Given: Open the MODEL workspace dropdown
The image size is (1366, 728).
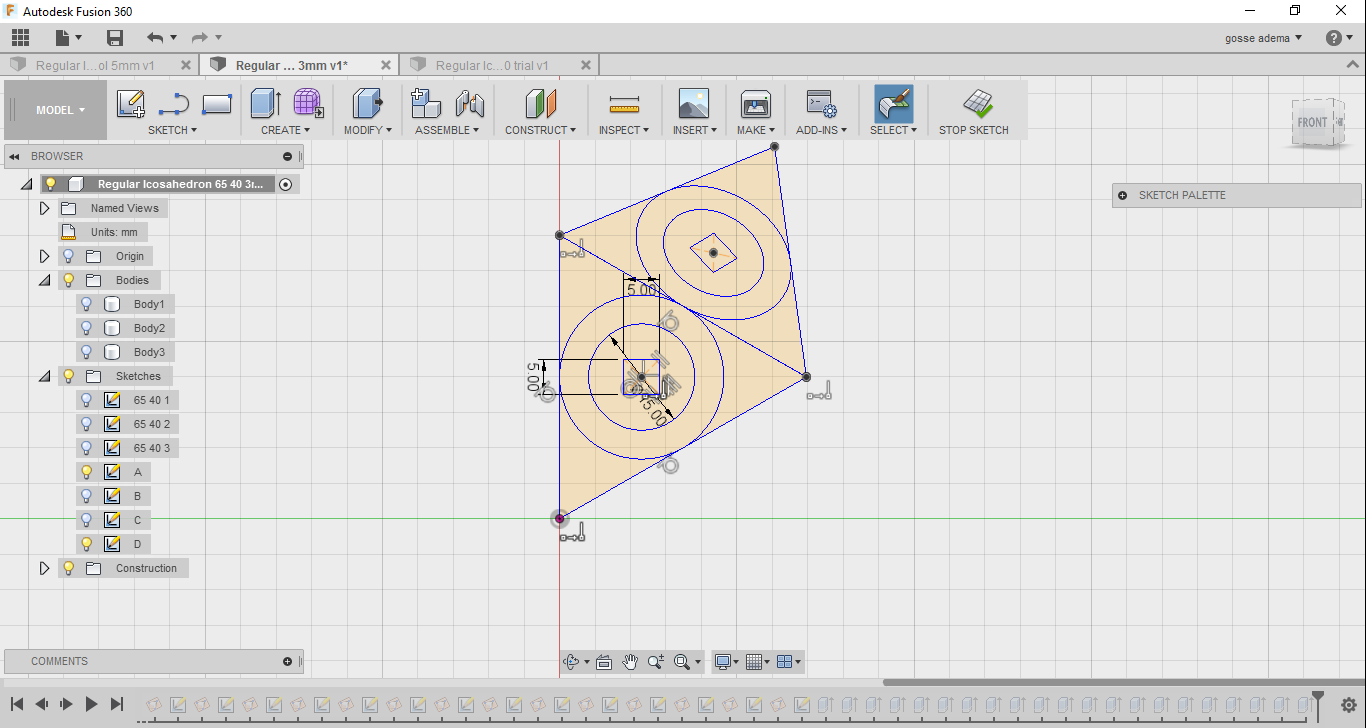Looking at the screenshot, I should (x=60, y=110).
